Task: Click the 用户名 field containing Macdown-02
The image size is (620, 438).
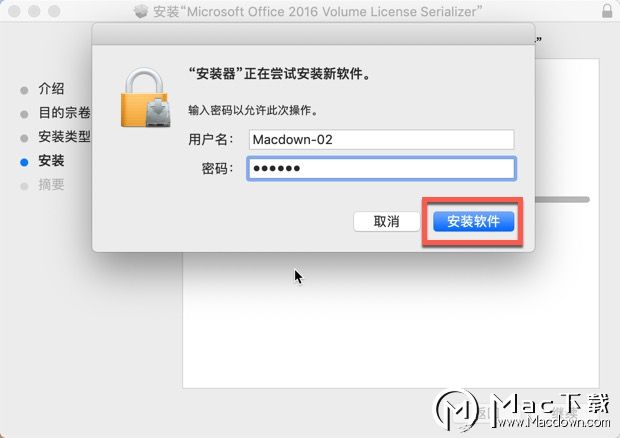Action: 382,140
